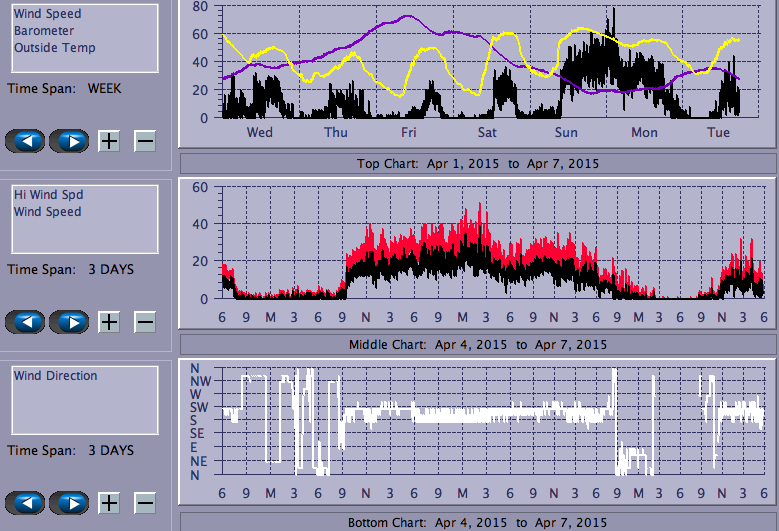Screen dimensions: 779x531
Task: Select Wind Direction in the bottom list
Action: (x=56, y=376)
